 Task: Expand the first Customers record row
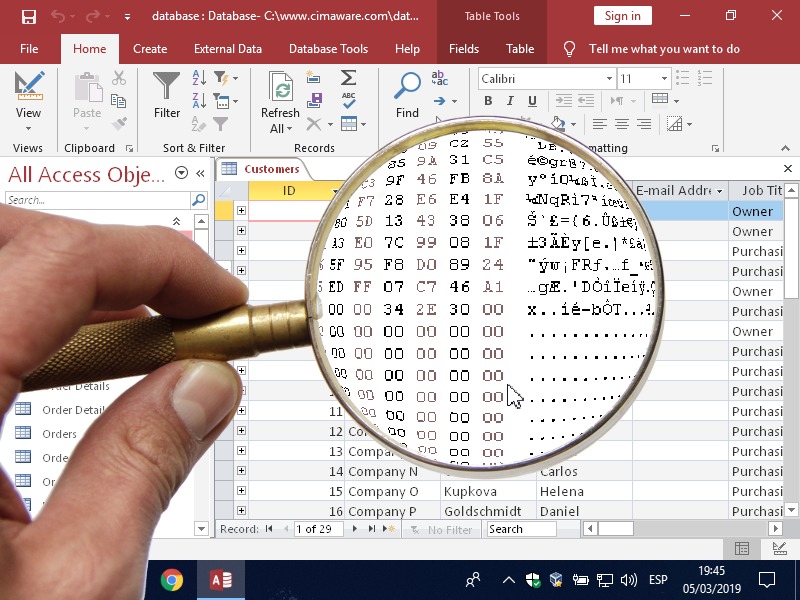point(241,210)
